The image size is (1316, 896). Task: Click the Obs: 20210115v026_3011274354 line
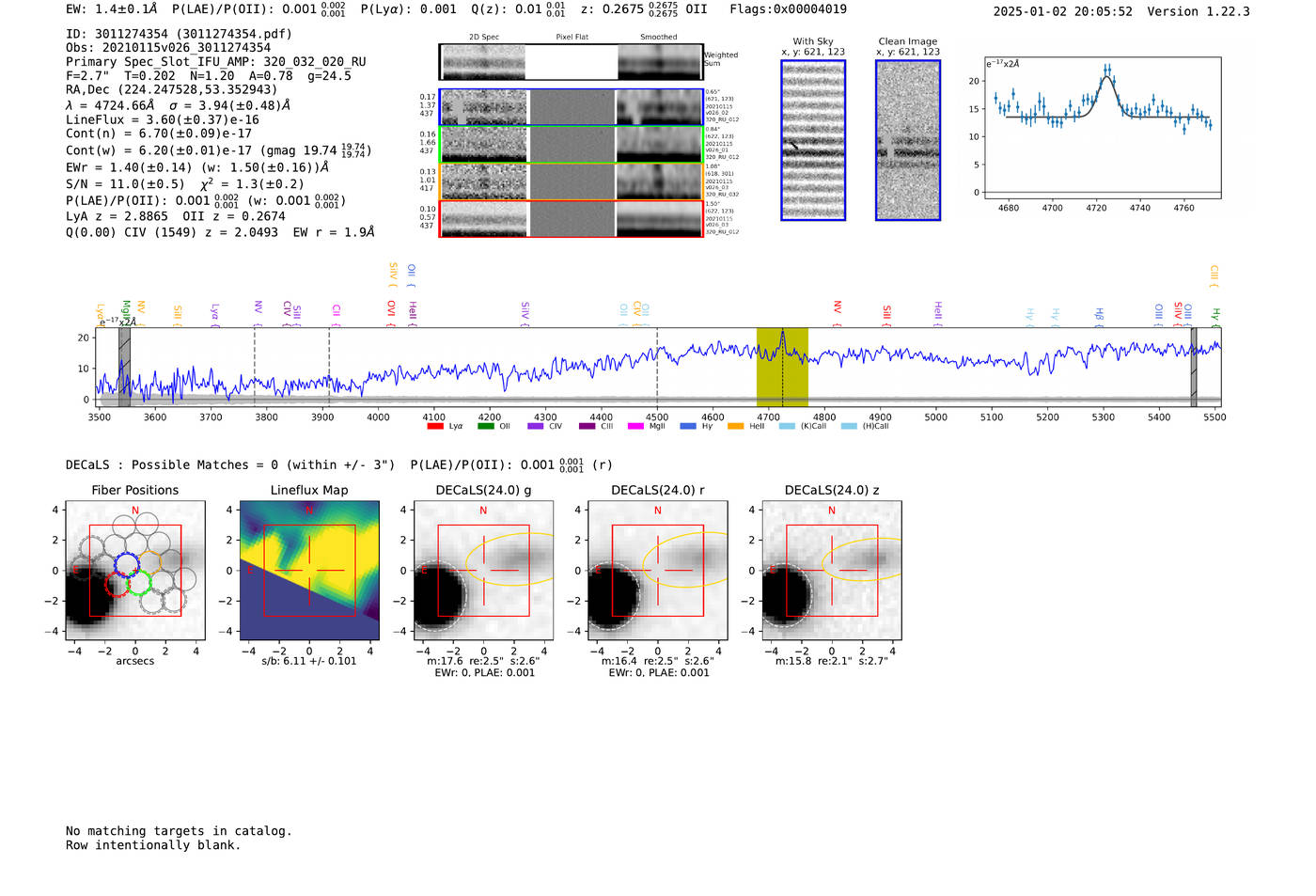tap(168, 48)
